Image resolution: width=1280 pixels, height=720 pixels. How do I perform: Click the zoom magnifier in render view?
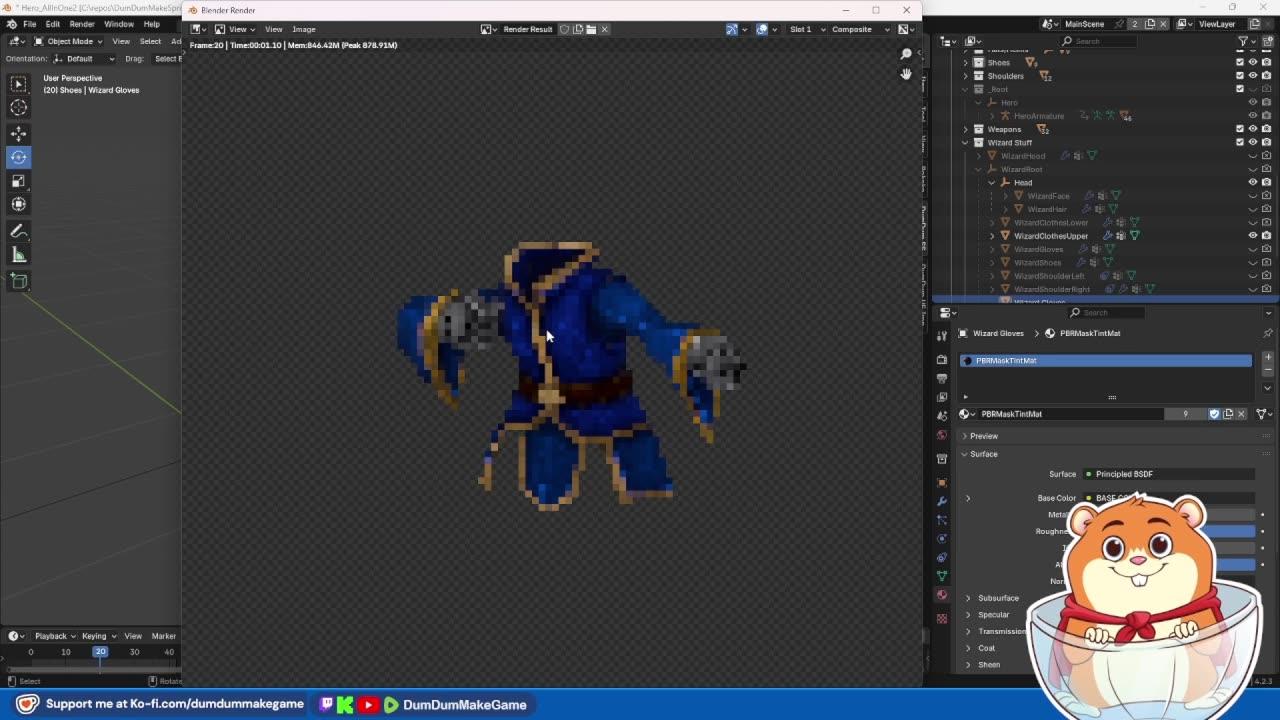[906, 54]
